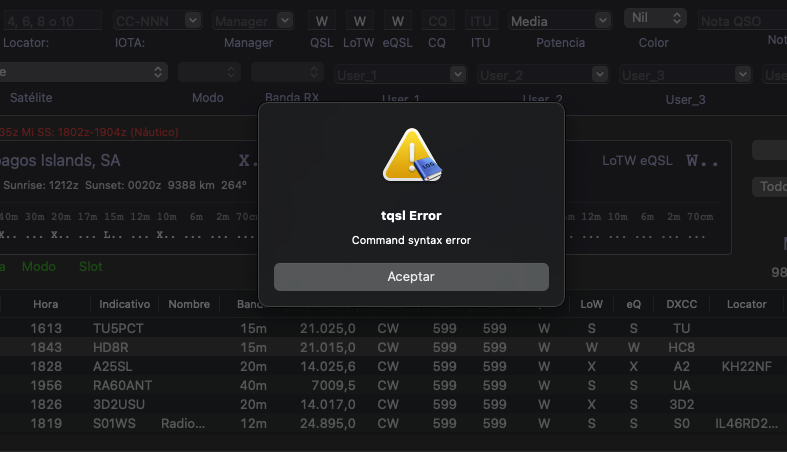The height and width of the screenshot is (452, 787).
Task: Click the warning icon in the error dialog
Action: (x=412, y=155)
